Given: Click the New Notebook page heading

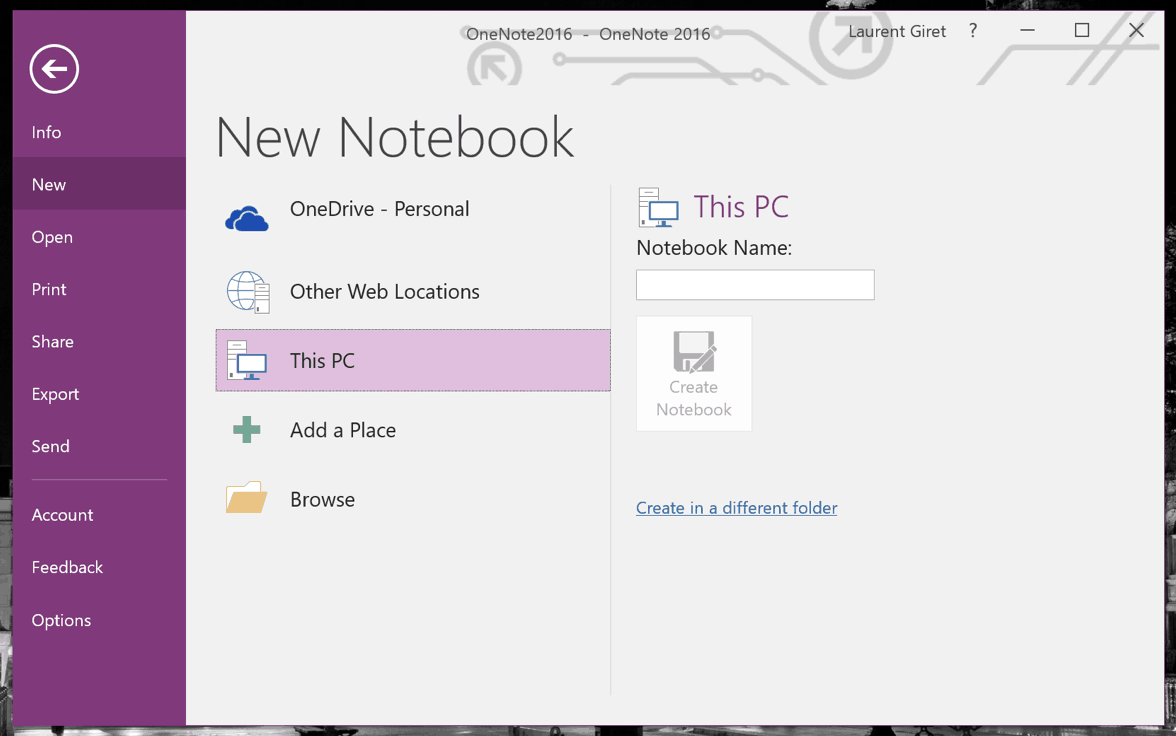Looking at the screenshot, I should (394, 137).
